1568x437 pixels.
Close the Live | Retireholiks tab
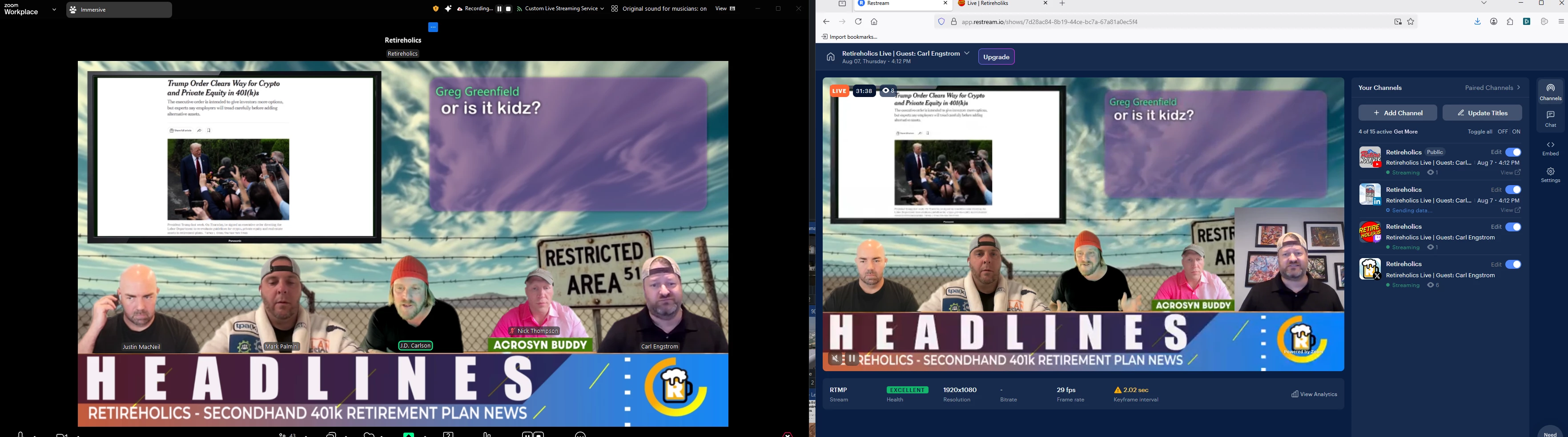[1046, 4]
